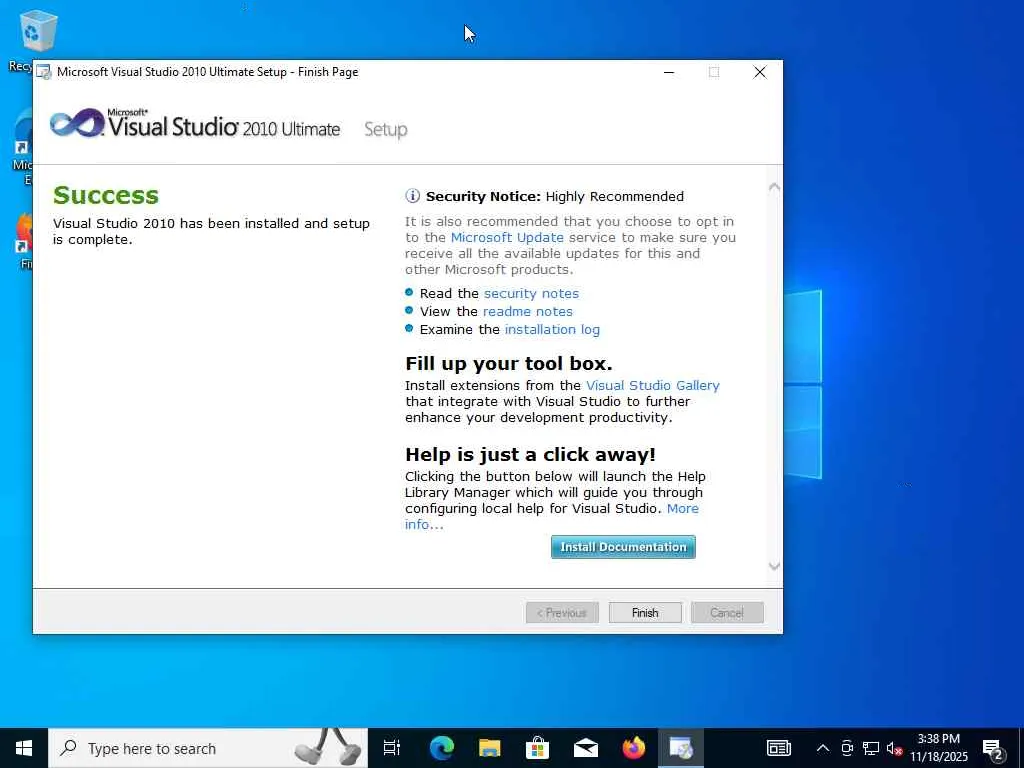
Task: Open the Microsoft Update link
Action: pos(507,238)
